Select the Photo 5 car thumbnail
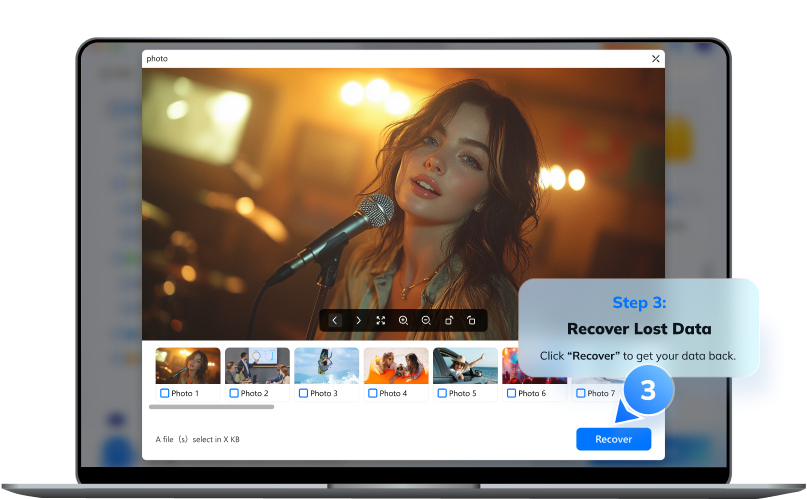Screen dimensions: 807x499 click(x=465, y=366)
